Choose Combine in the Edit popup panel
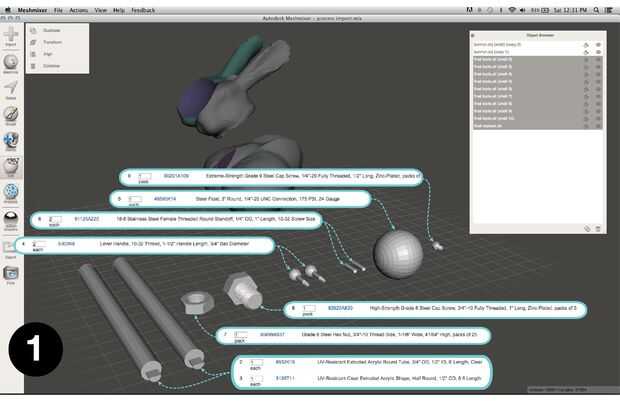Image resolution: width=620 pixels, height=401 pixels. click(51, 66)
